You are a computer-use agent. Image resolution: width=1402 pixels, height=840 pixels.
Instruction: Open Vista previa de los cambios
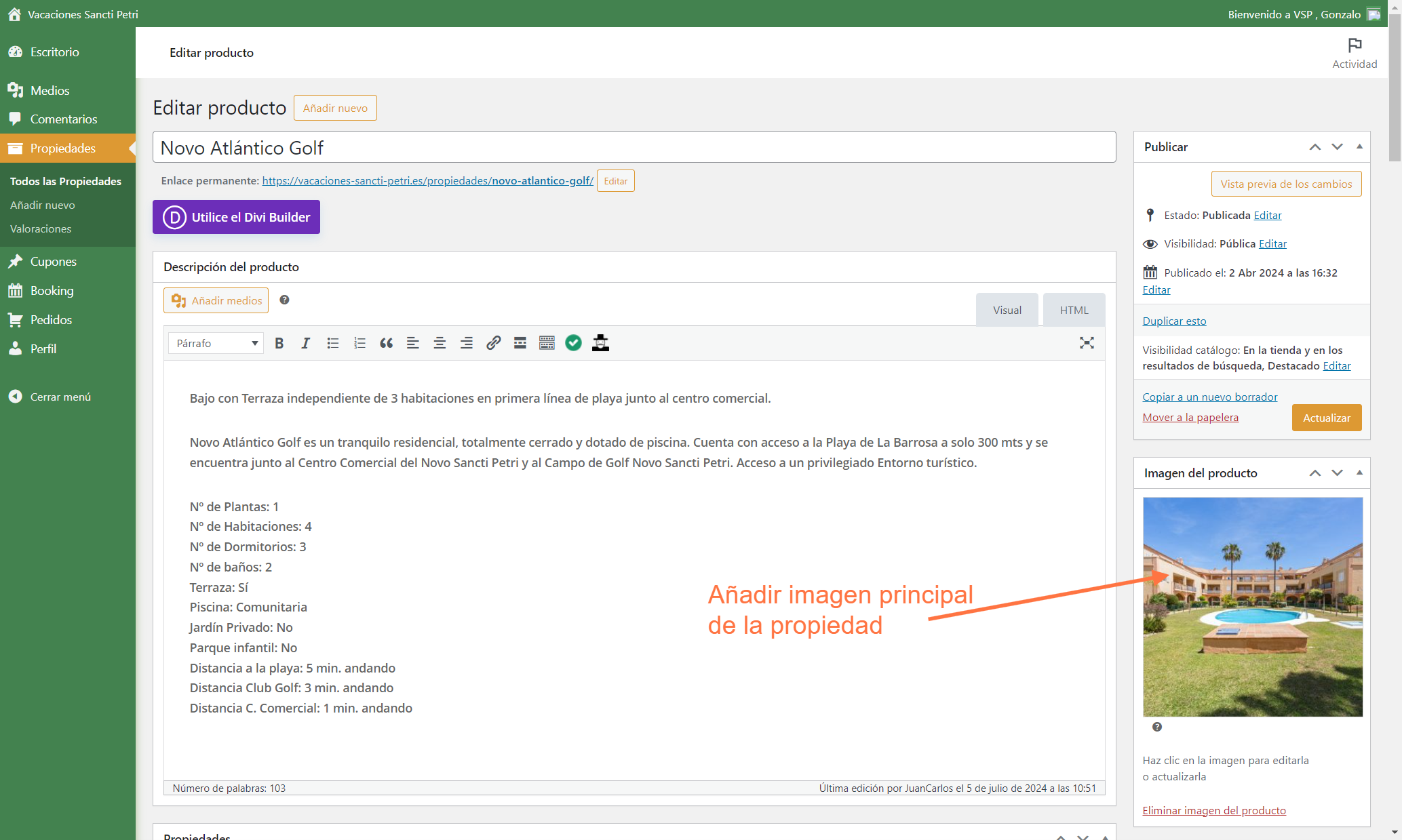tap(1286, 184)
